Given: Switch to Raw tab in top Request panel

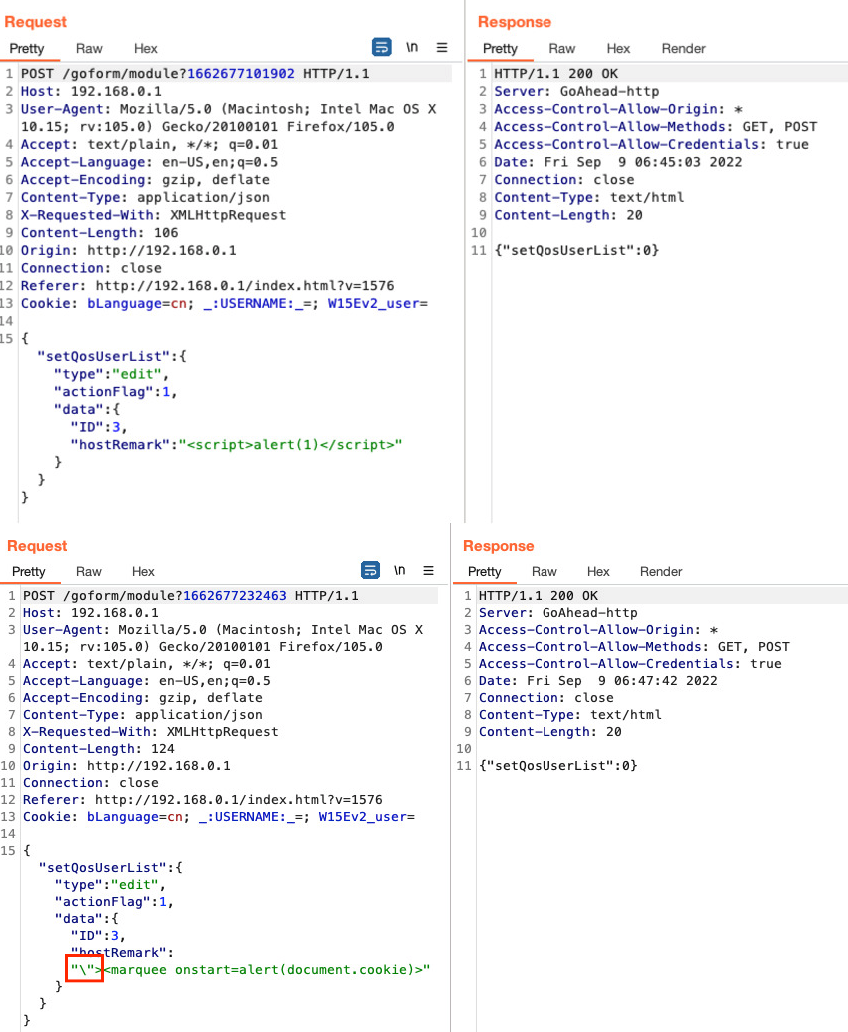Looking at the screenshot, I should 89,49.
